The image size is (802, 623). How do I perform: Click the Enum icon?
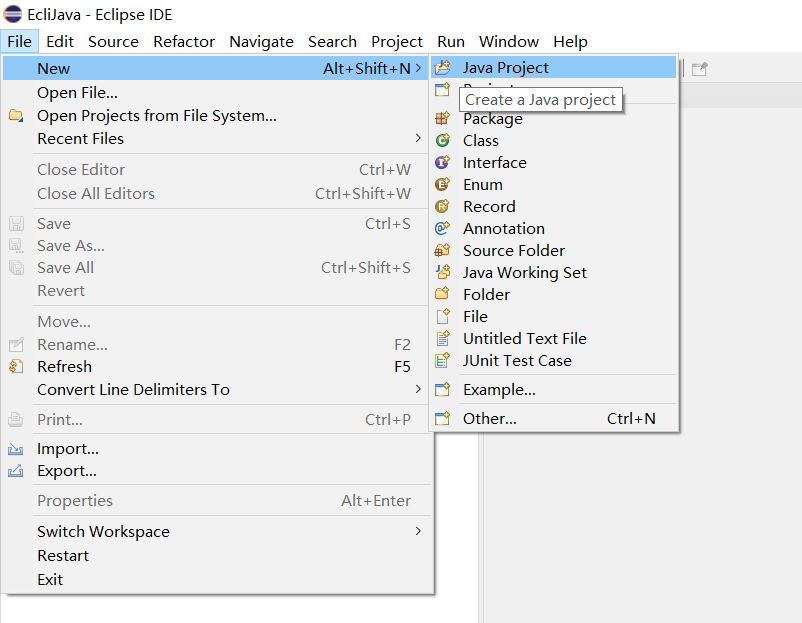(442, 184)
